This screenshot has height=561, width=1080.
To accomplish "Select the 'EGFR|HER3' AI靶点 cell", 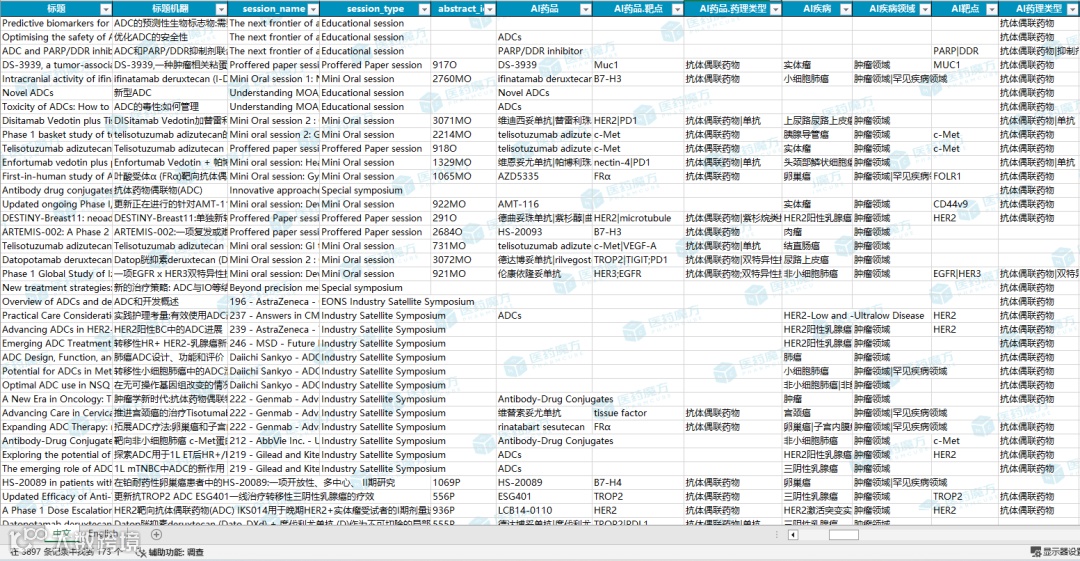I will point(964,274).
